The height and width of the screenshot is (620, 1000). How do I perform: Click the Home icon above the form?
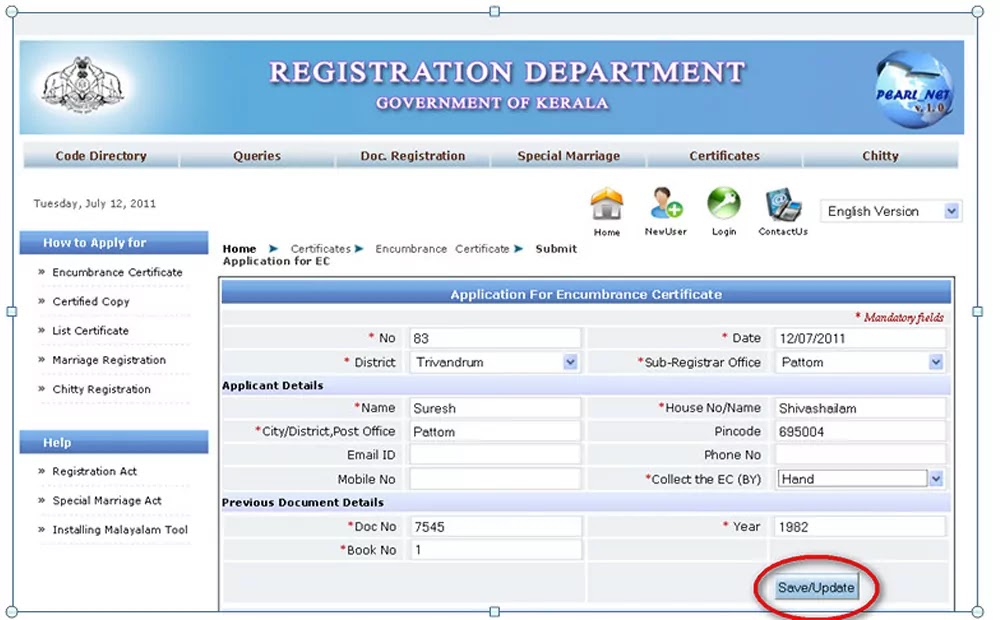[x=606, y=207]
